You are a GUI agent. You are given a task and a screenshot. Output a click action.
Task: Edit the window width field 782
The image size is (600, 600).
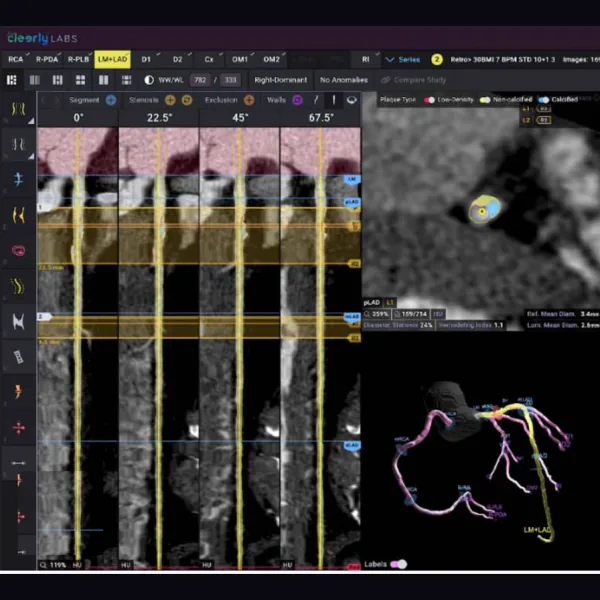(200, 80)
